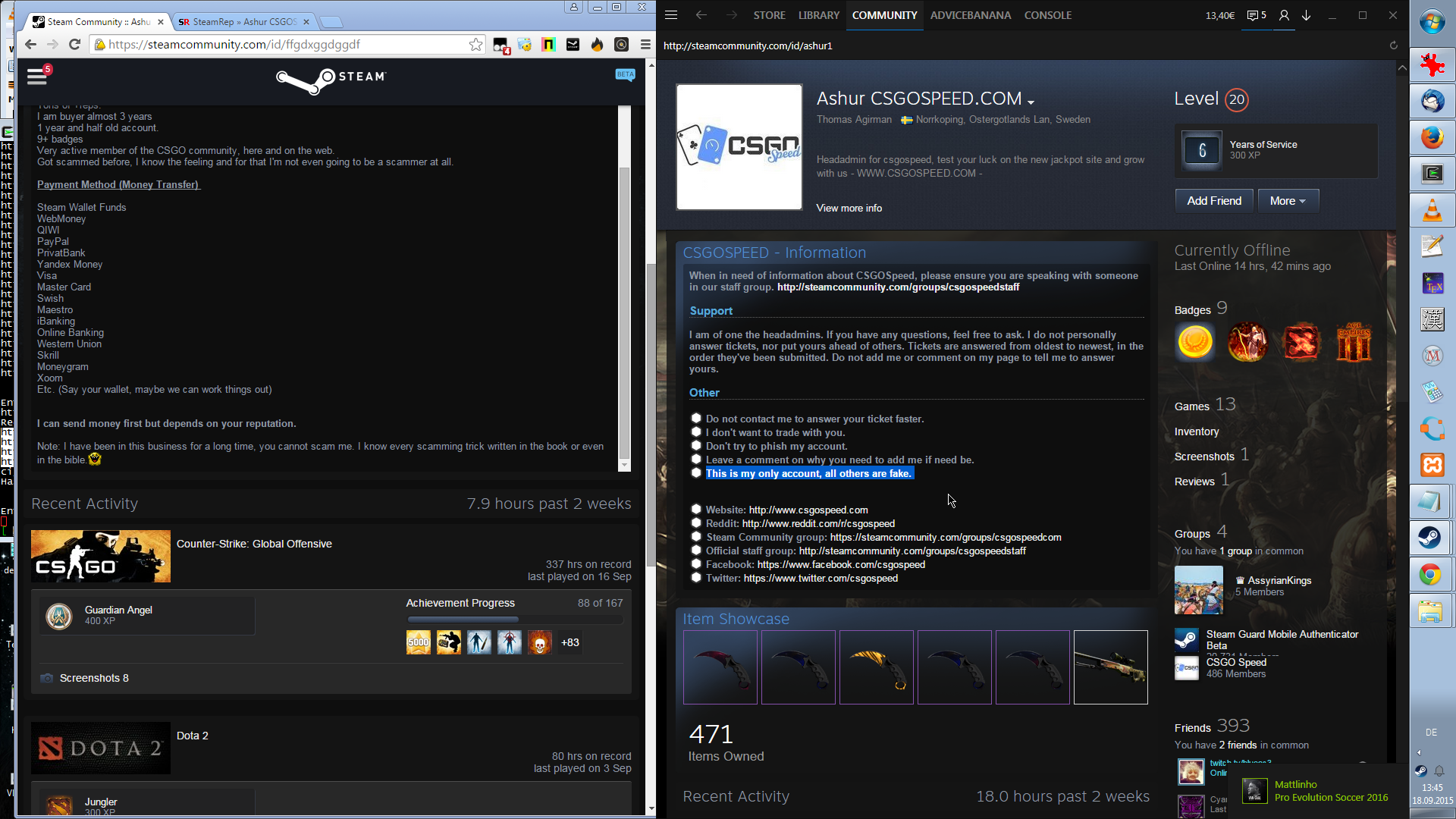Click the Steam notifications chat icon
Viewport: 1456px width, 819px height.
[1256, 15]
